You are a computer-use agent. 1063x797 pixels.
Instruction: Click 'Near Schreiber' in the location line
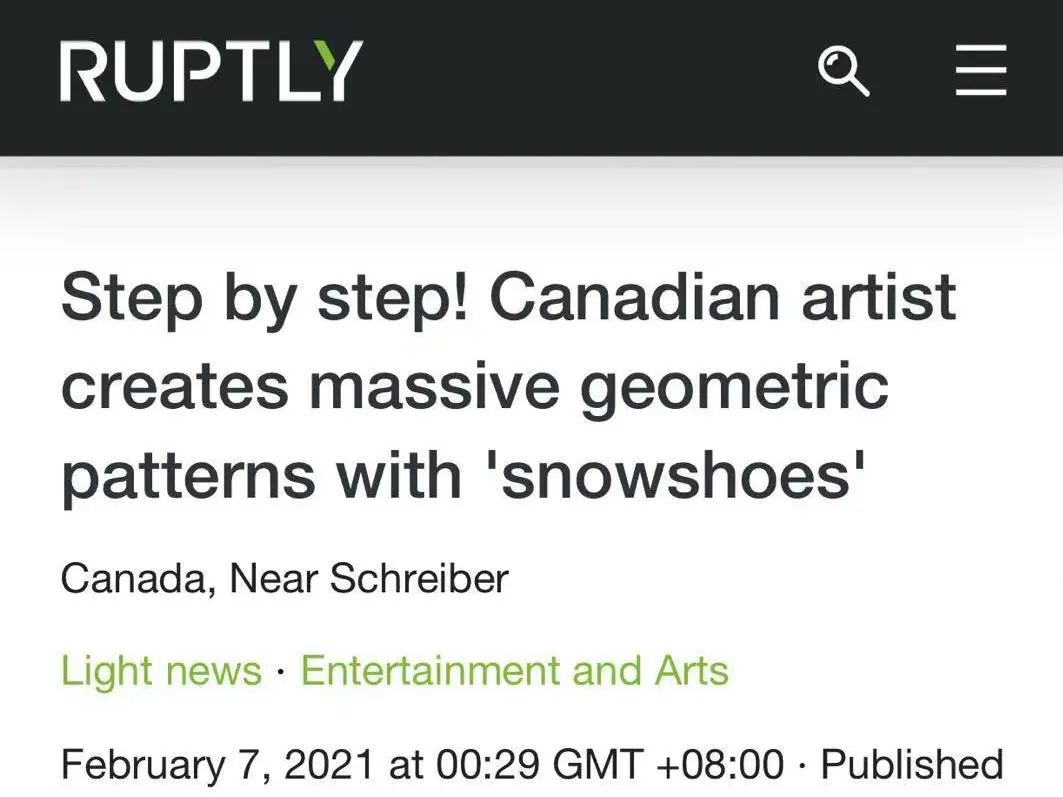[x=369, y=578]
